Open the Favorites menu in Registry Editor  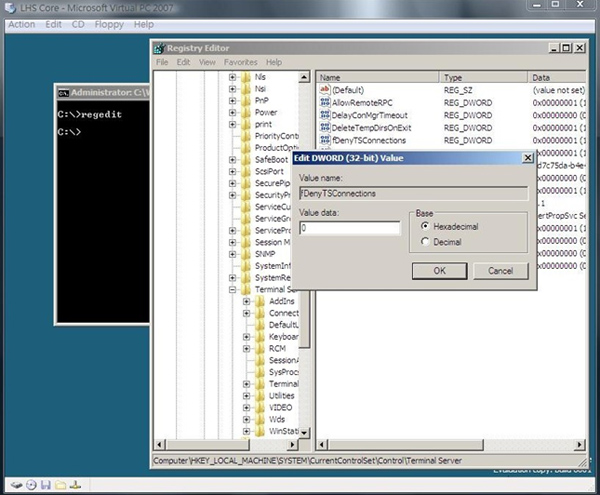pyautogui.click(x=240, y=62)
